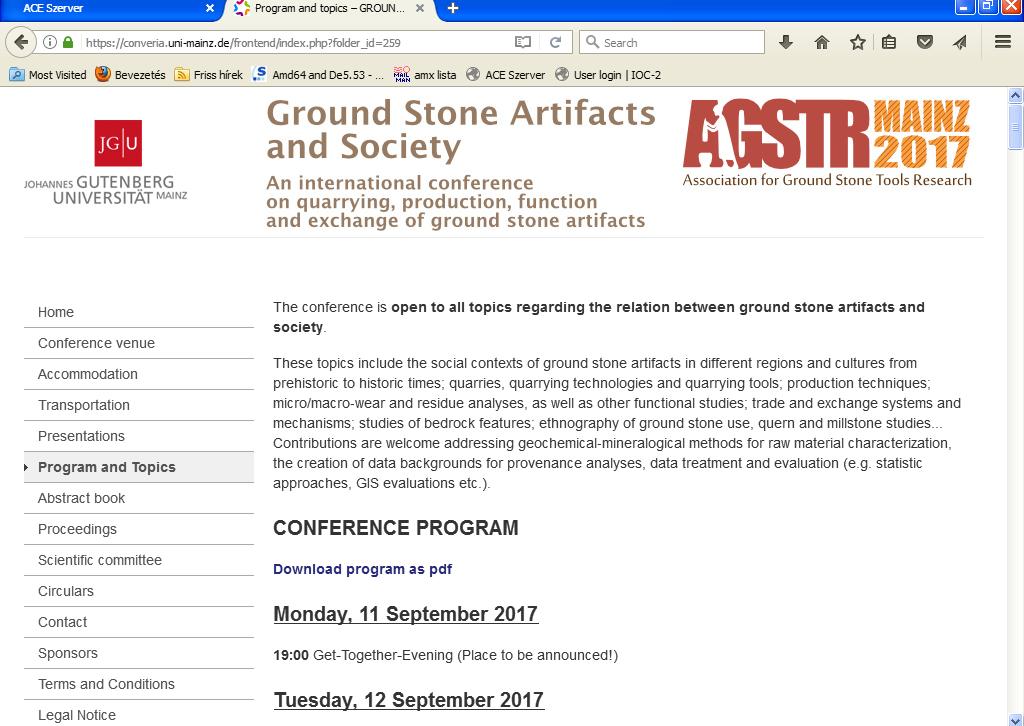Image resolution: width=1024 pixels, height=726 pixels.
Task: Open Bevezetés bookmark
Action: coord(130,74)
